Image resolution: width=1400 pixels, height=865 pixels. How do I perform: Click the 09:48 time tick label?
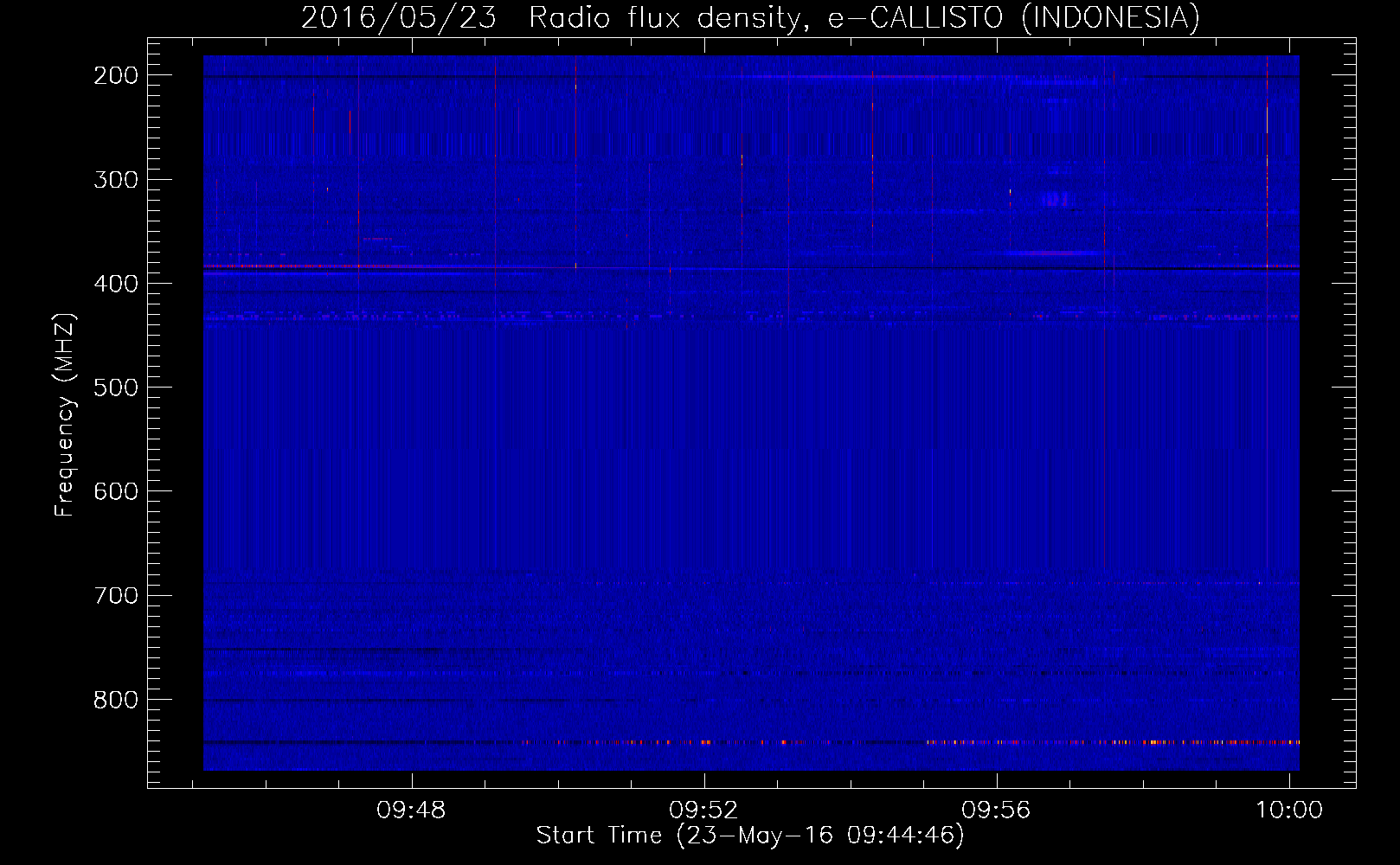(x=412, y=810)
